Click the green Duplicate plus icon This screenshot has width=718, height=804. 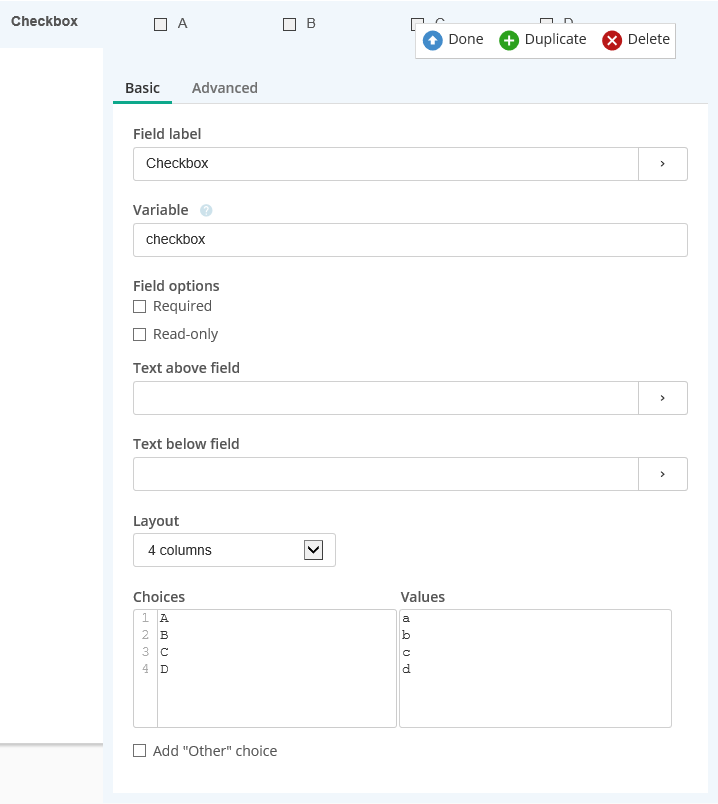pos(509,40)
